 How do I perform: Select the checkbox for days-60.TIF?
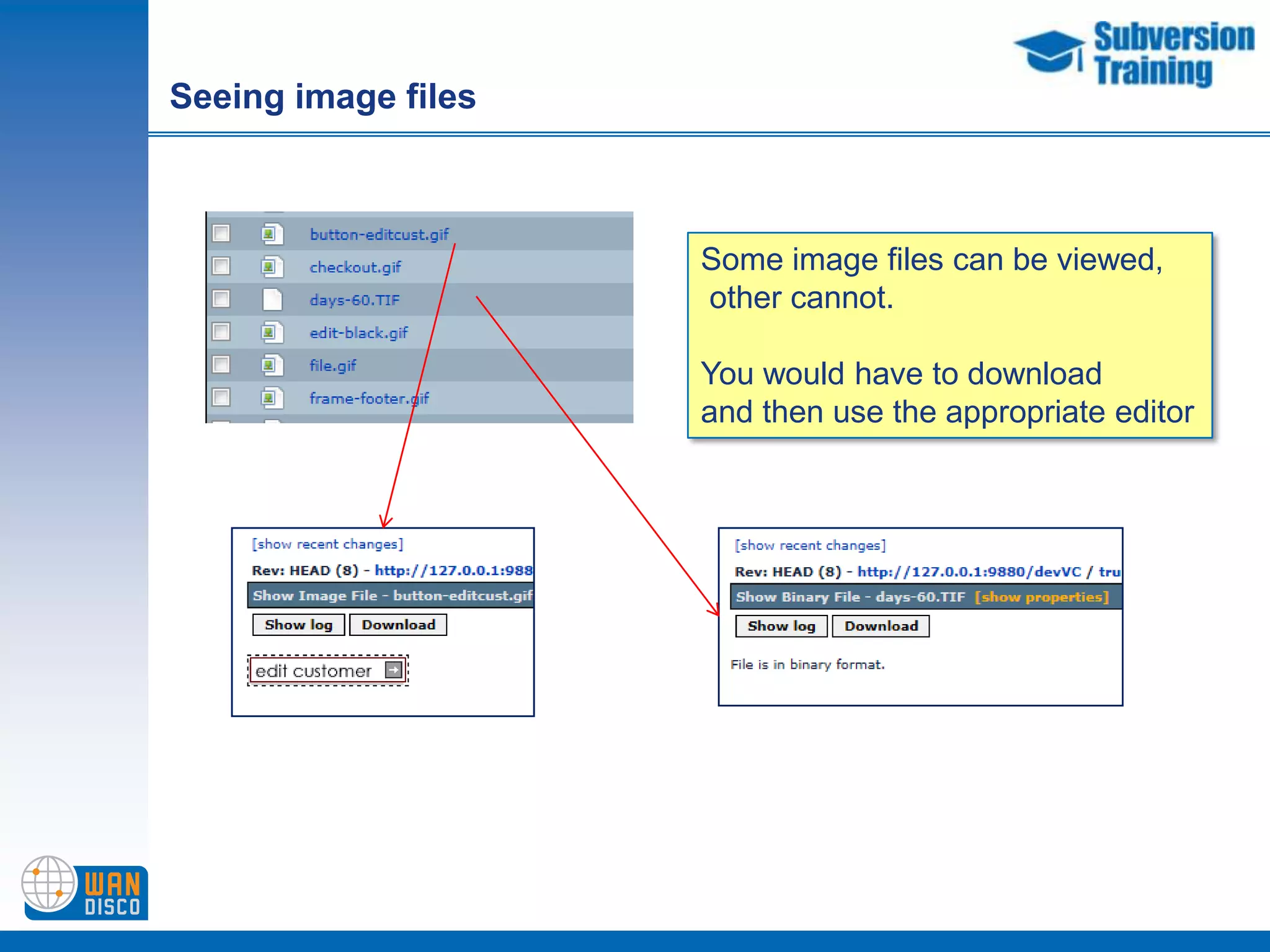tap(221, 299)
